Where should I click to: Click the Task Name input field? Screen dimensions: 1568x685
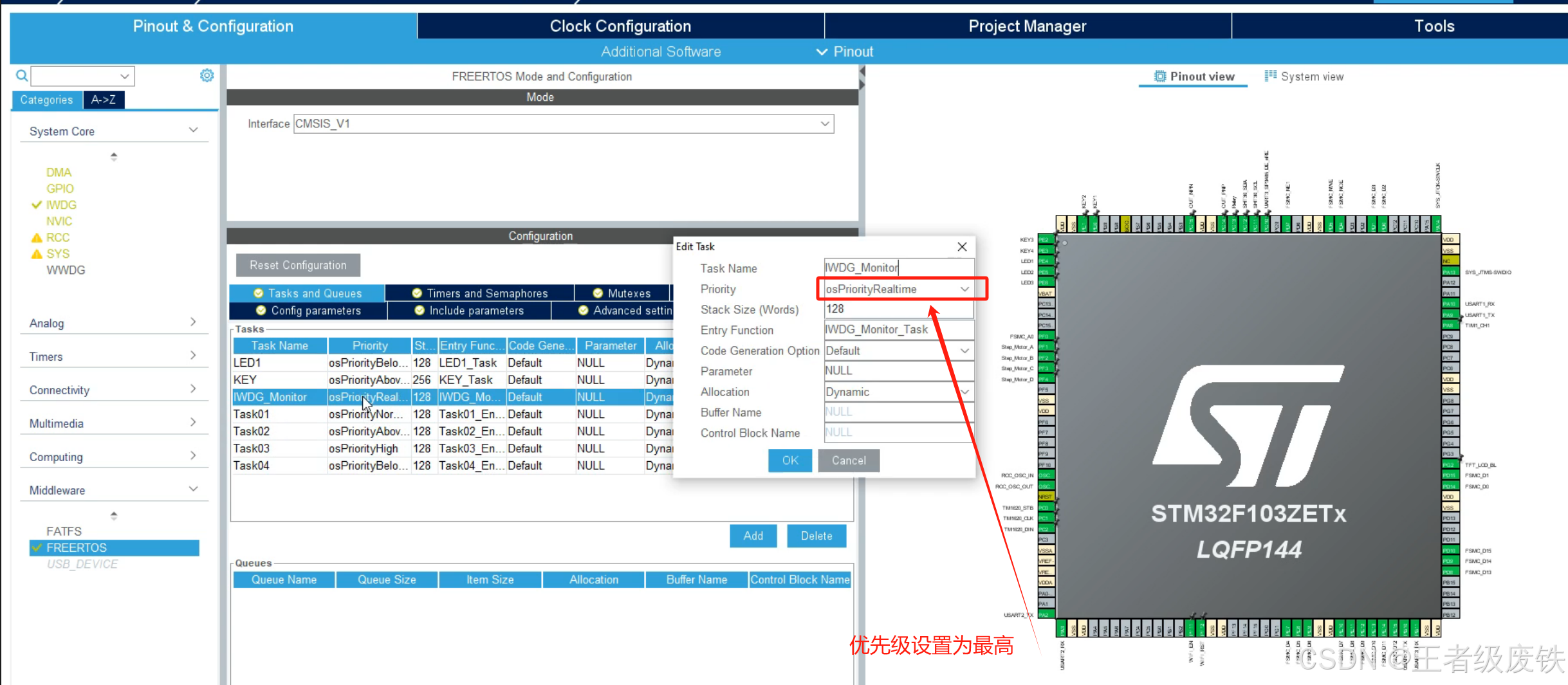point(899,268)
